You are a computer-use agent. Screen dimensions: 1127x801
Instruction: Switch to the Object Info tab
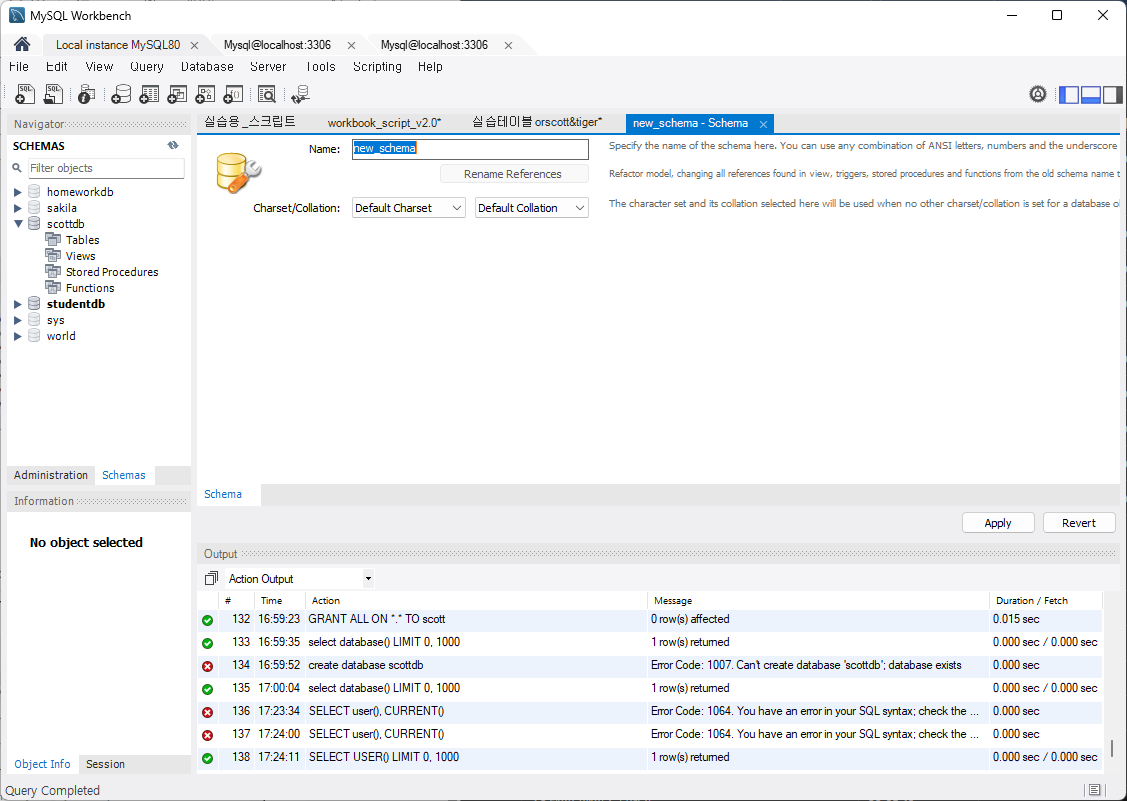pos(42,764)
